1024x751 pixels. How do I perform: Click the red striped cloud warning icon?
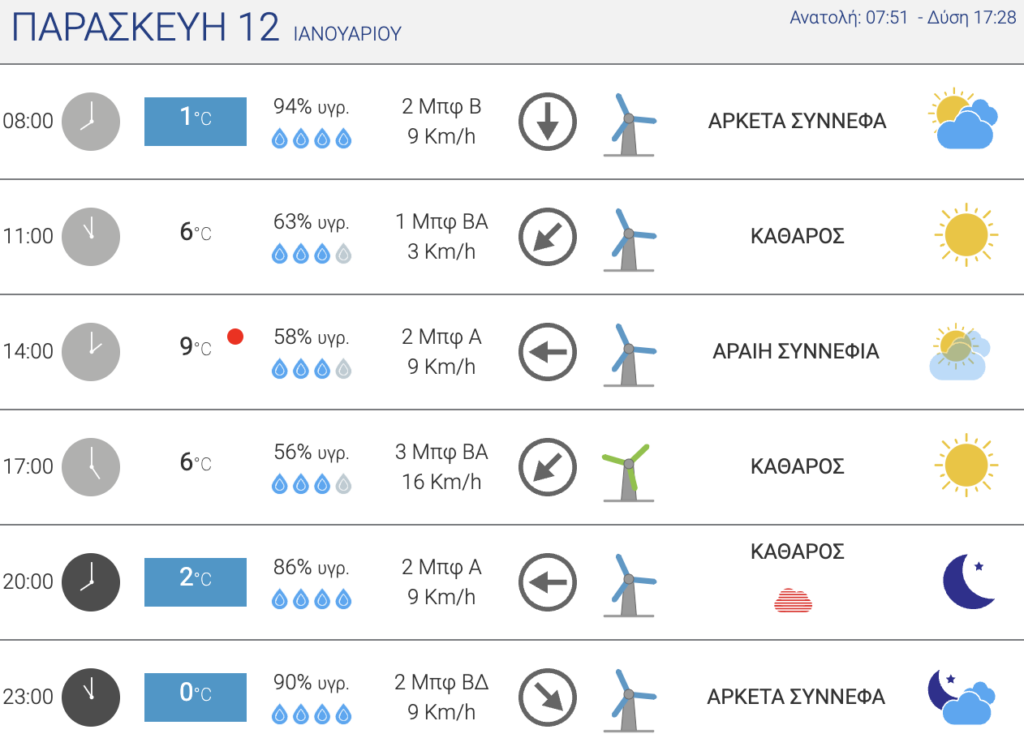click(793, 599)
